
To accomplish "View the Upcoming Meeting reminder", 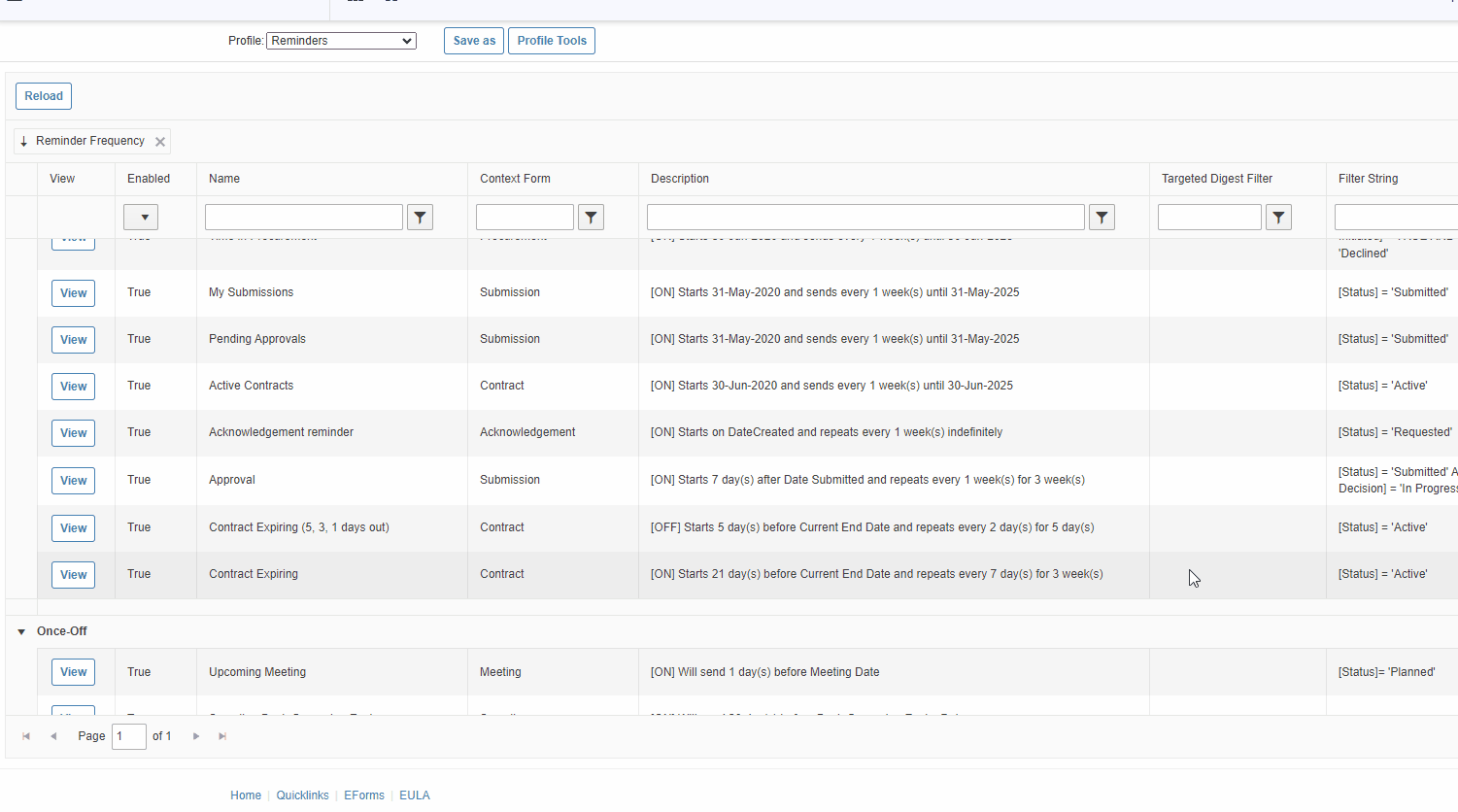I will 73,672.
